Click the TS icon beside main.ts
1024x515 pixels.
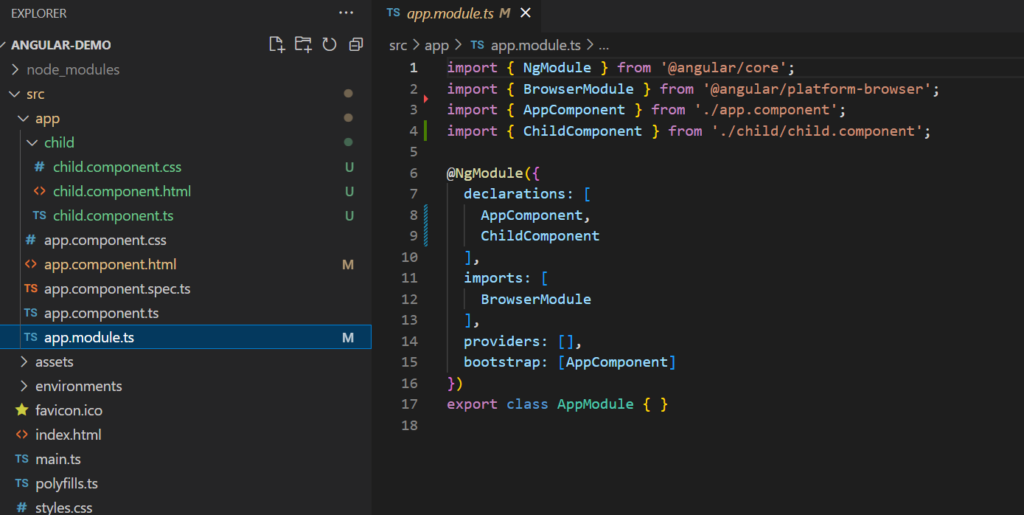(x=22, y=459)
